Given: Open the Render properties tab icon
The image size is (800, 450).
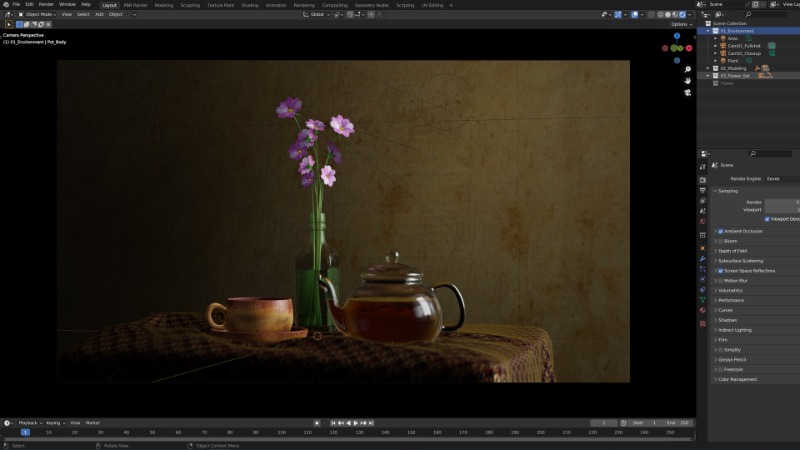Looking at the screenshot, I should pos(703,179).
